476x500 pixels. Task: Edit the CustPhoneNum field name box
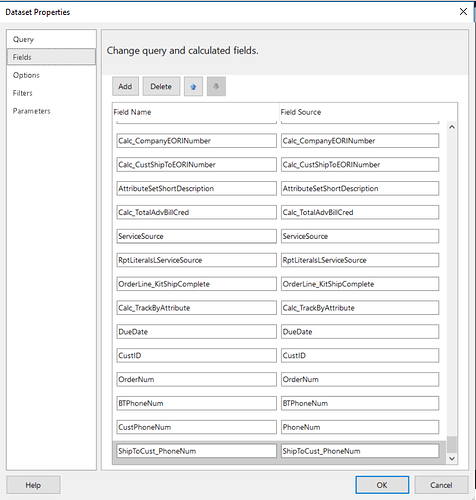point(197,427)
